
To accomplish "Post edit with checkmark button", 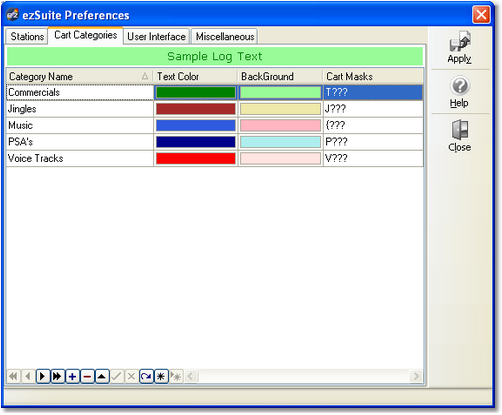I will tap(117, 377).
